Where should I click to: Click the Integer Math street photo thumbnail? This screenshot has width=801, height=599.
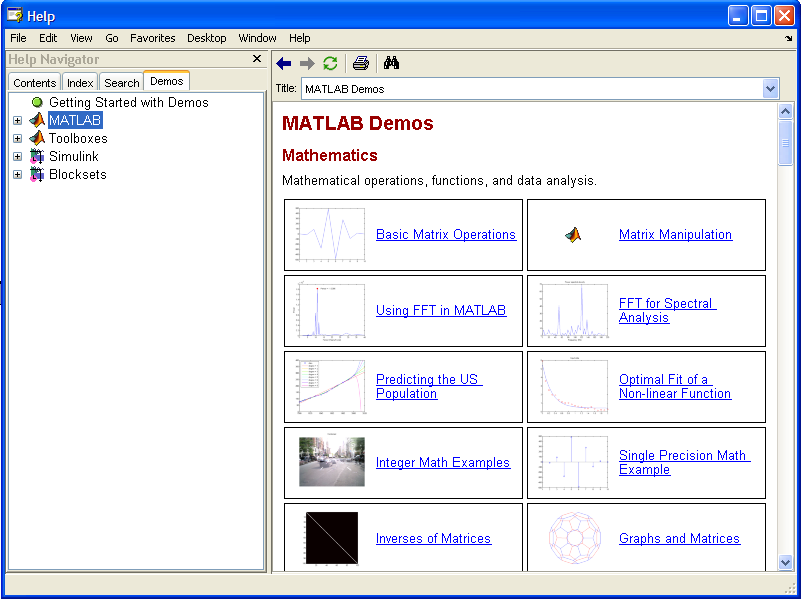(x=332, y=461)
